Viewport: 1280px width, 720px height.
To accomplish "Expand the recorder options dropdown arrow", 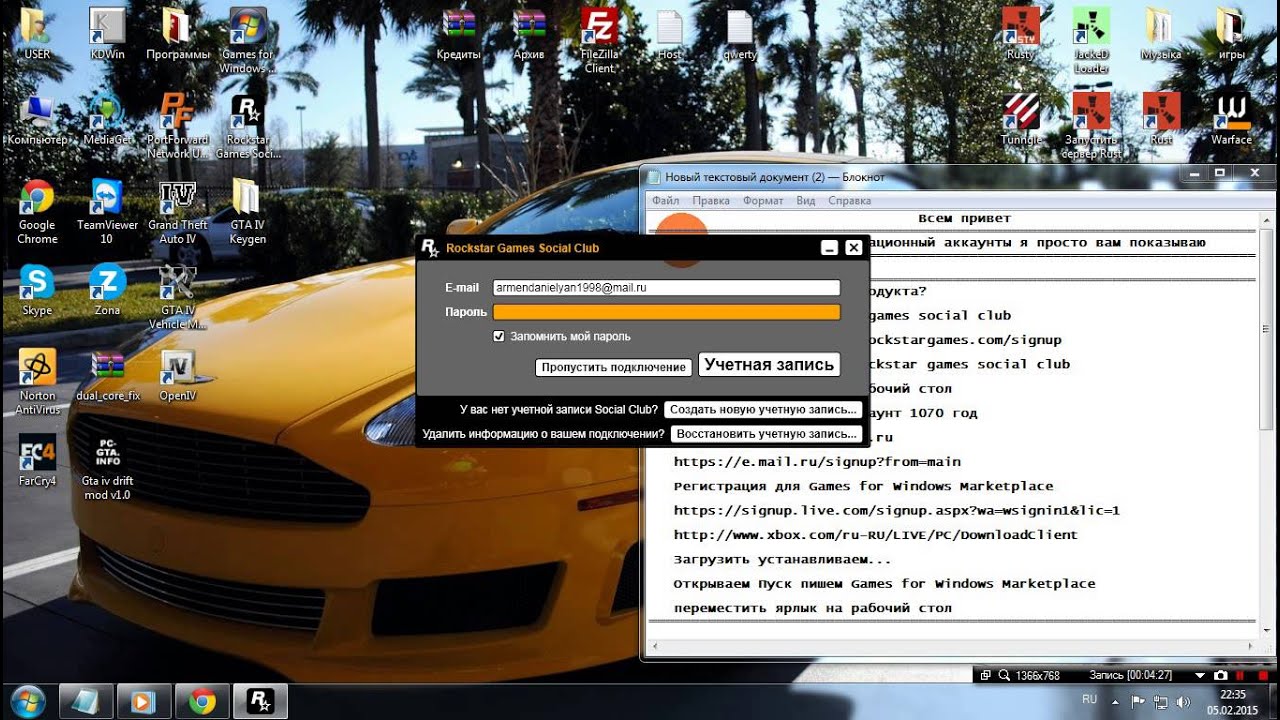I will tap(1200, 675).
